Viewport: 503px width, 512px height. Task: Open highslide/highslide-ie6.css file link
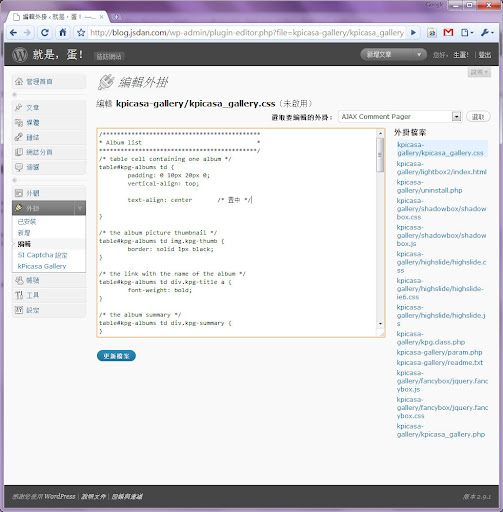tap(440, 289)
